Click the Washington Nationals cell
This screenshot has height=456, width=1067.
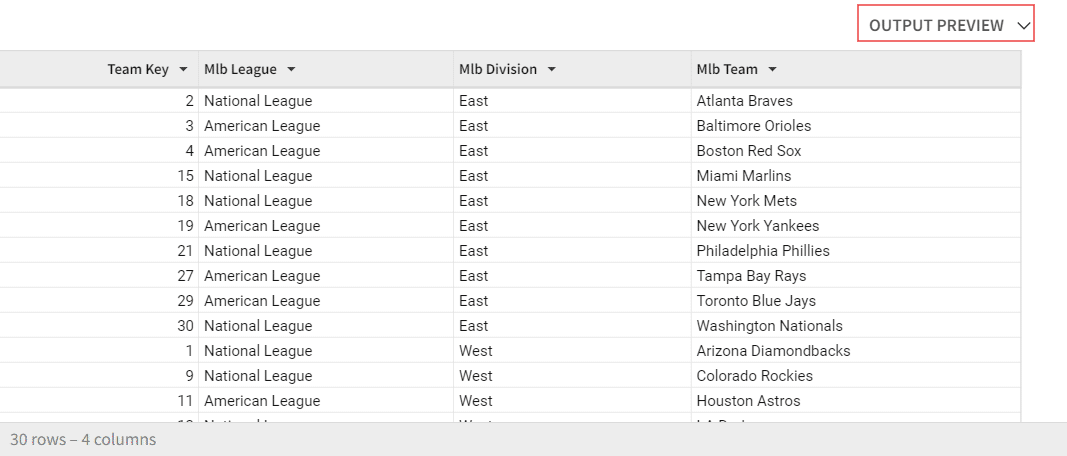coord(769,326)
